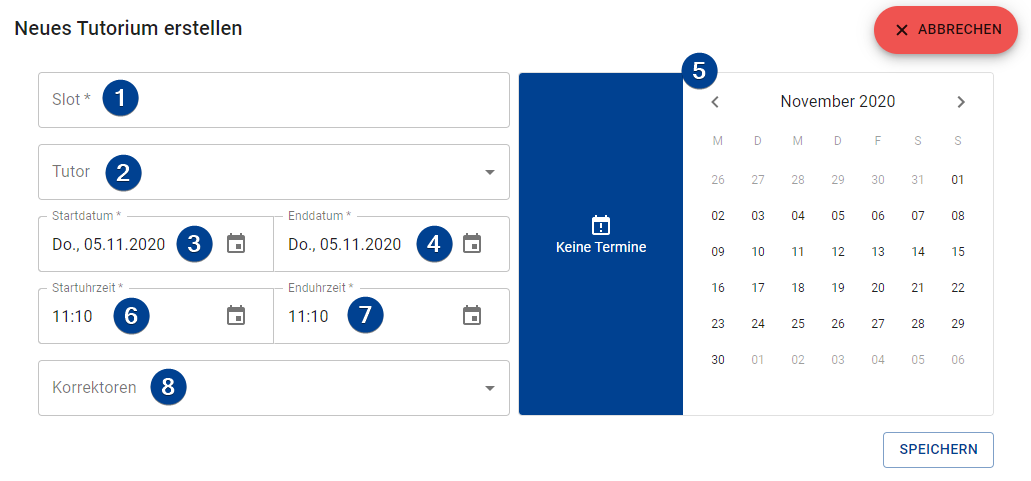Click the X icon on Abbrechen
The image size is (1031, 481).
(x=902, y=30)
